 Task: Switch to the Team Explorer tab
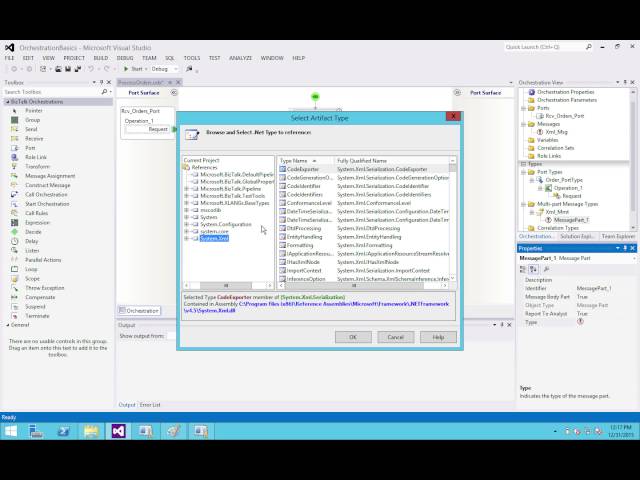(x=618, y=237)
